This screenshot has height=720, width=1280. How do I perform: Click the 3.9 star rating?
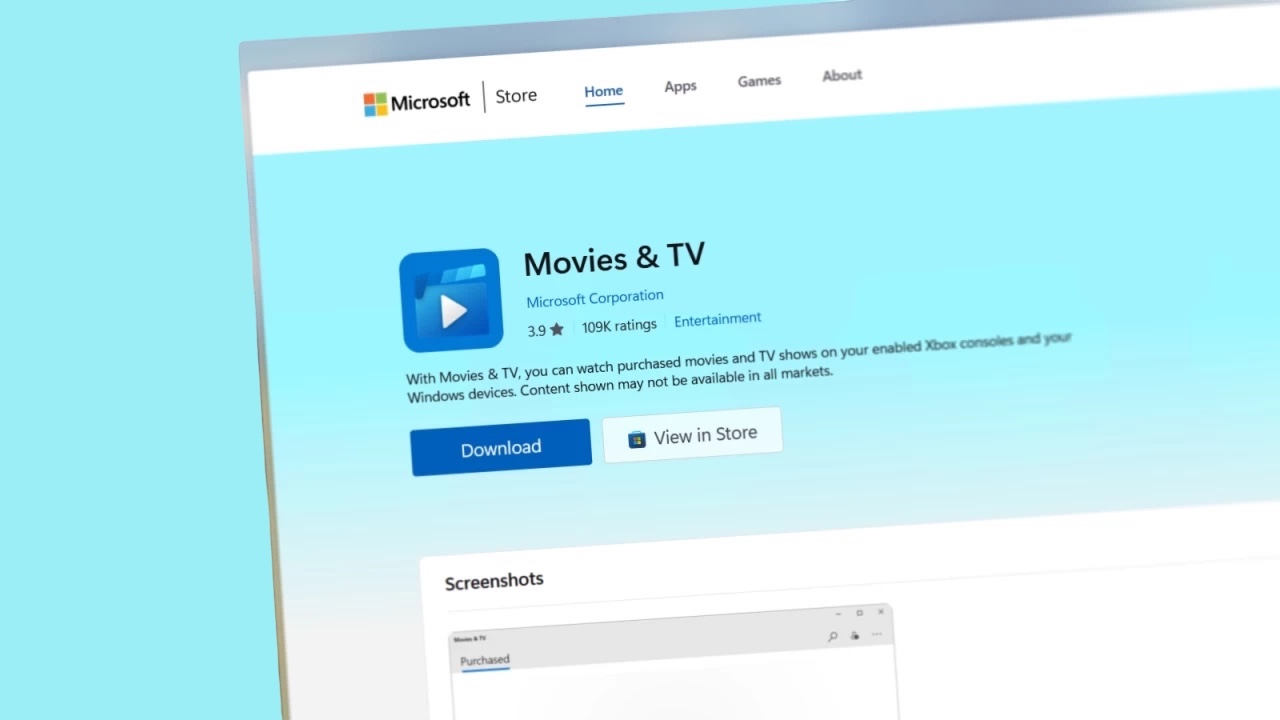(x=546, y=330)
